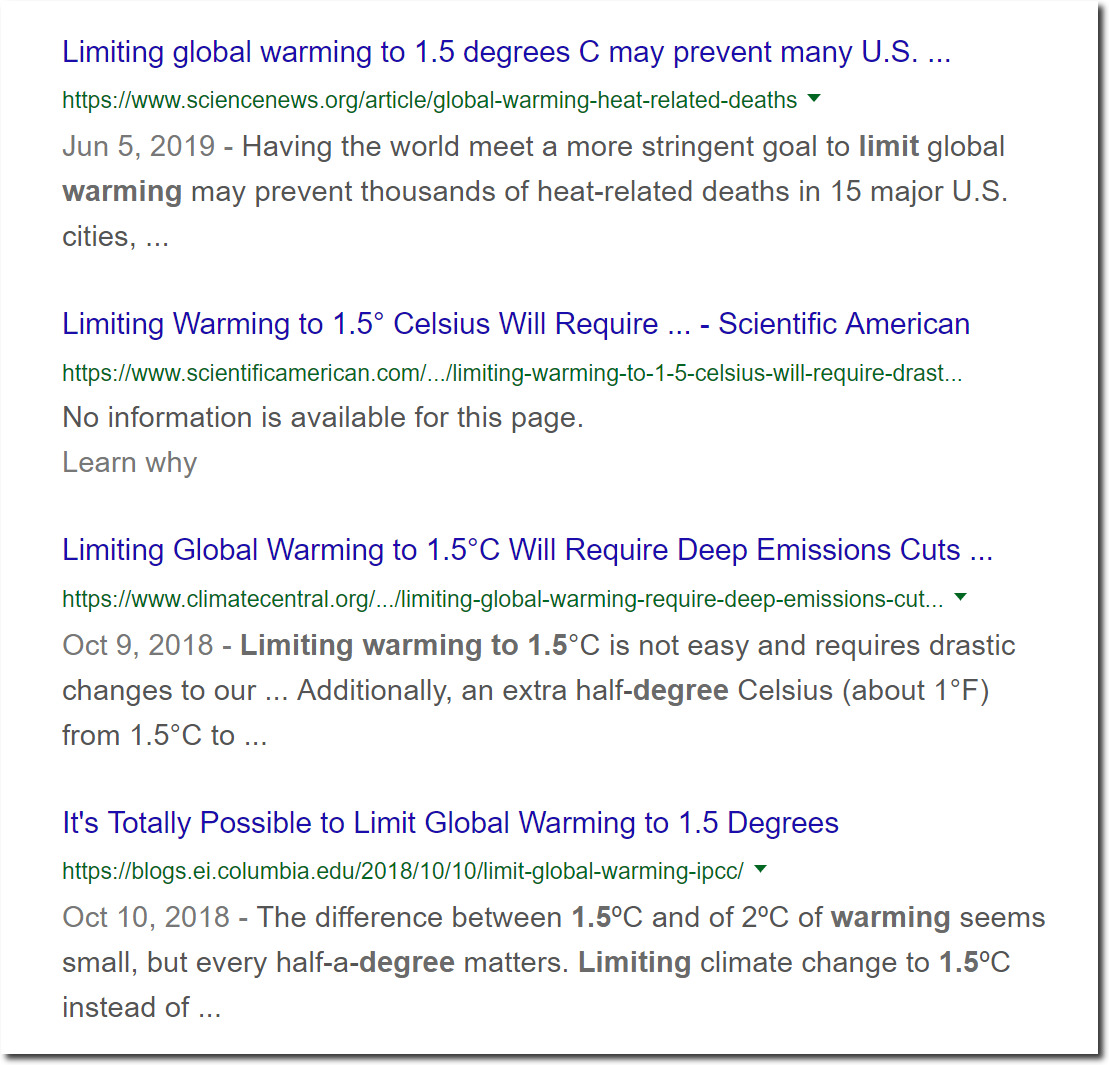Open the Science News heat-related deaths result title
Screen dimensions: 1109x1065
pyautogui.click(x=506, y=52)
